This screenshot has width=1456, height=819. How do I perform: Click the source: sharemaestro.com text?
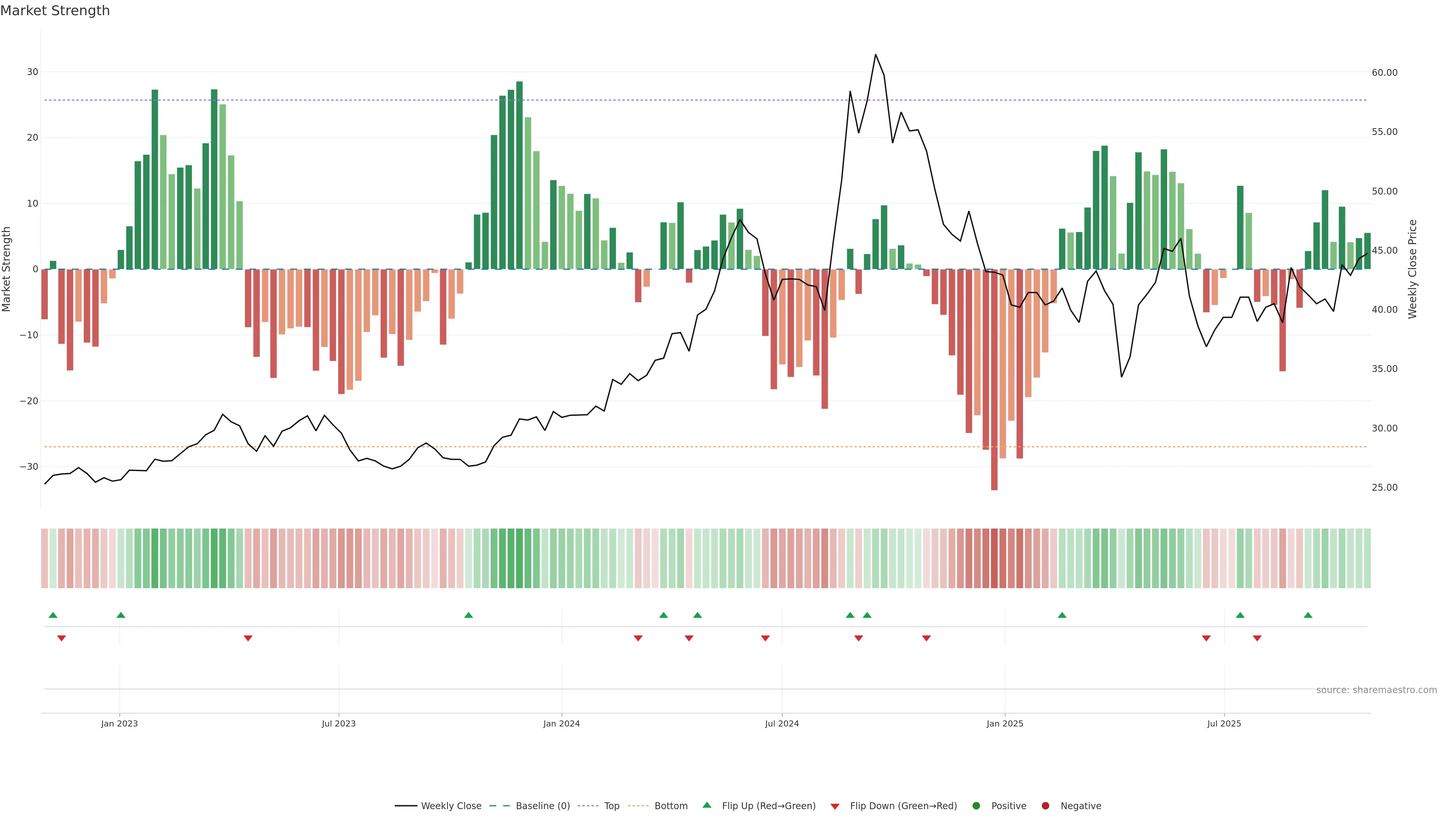pyautogui.click(x=1376, y=690)
